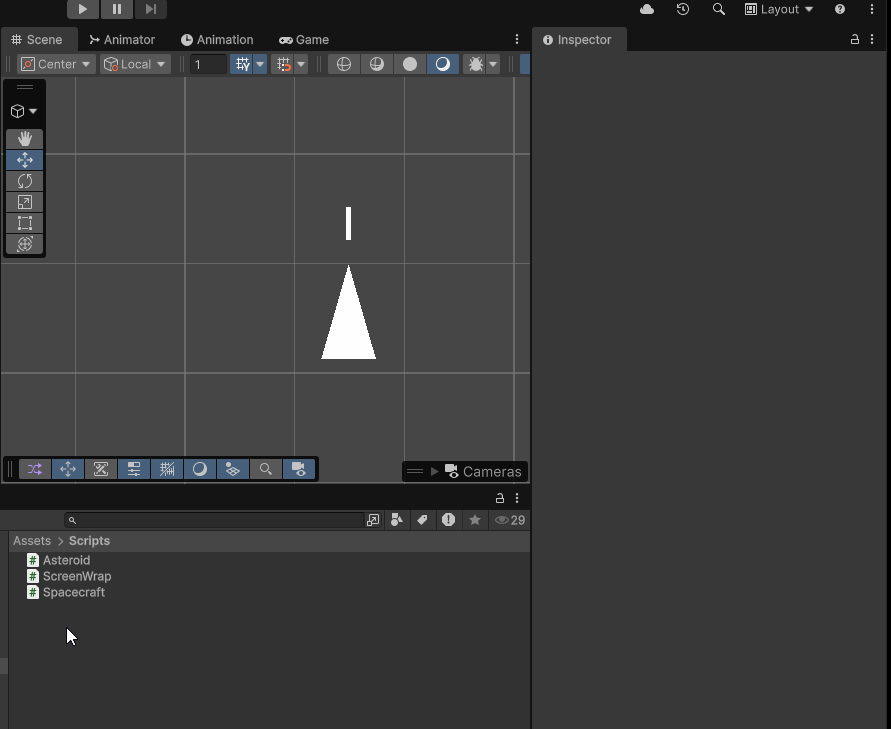The image size is (891, 729).
Task: Open Unity Cloud services icon
Action: [x=647, y=9]
